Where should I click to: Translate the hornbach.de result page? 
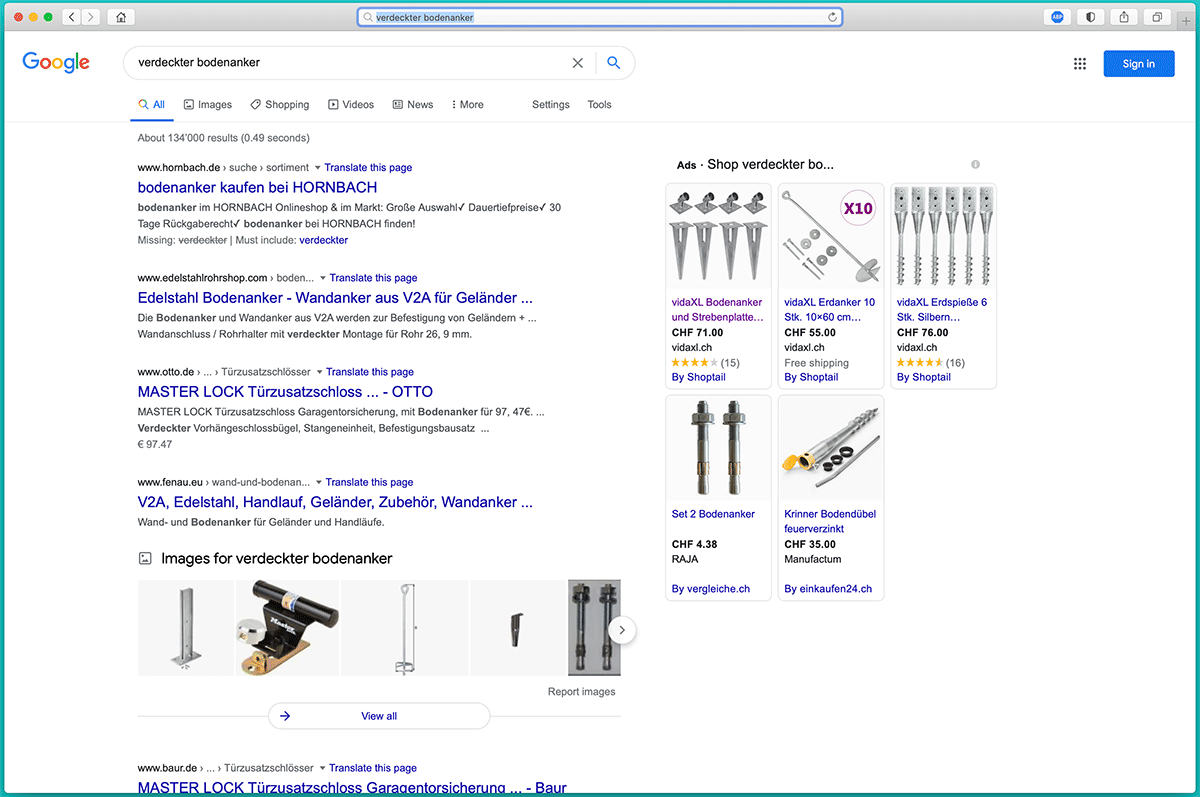point(368,168)
